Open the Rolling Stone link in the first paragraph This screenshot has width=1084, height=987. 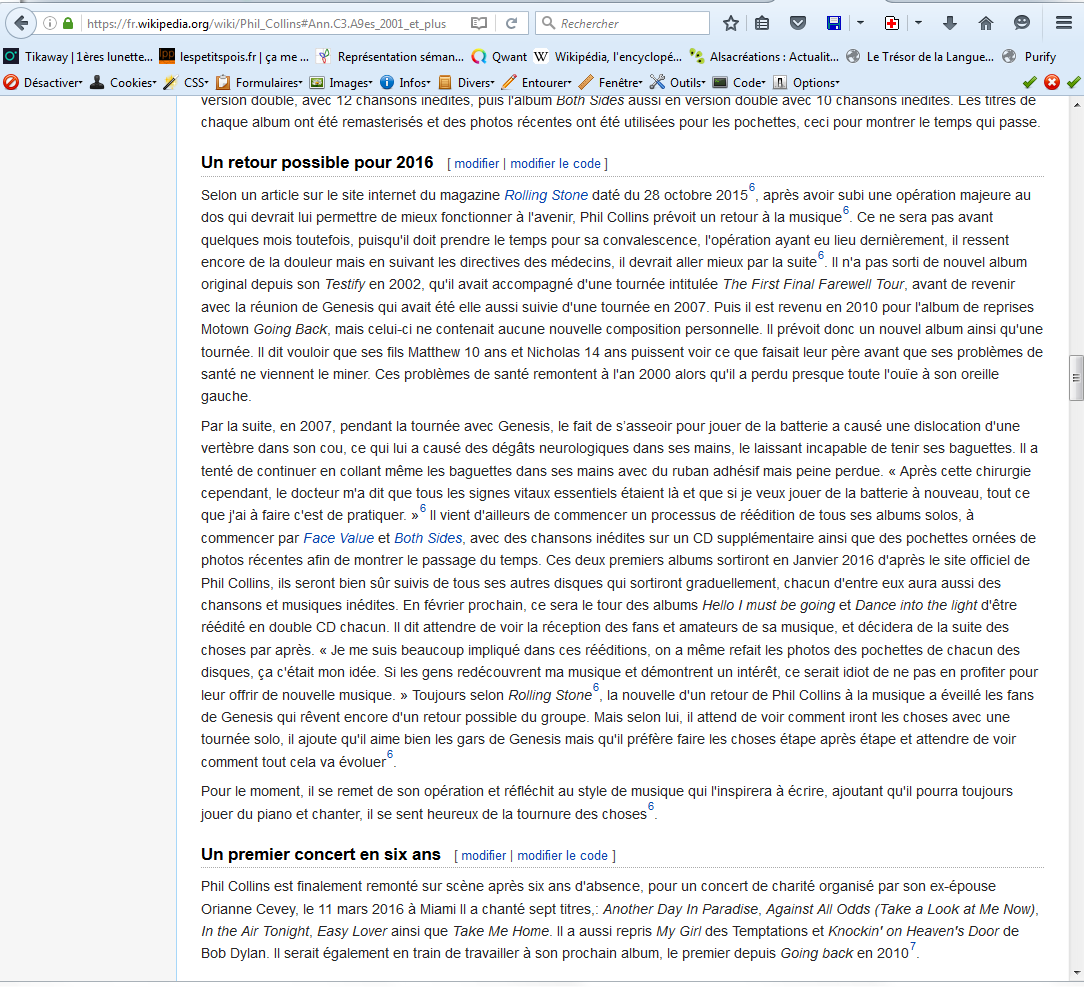coord(545,195)
